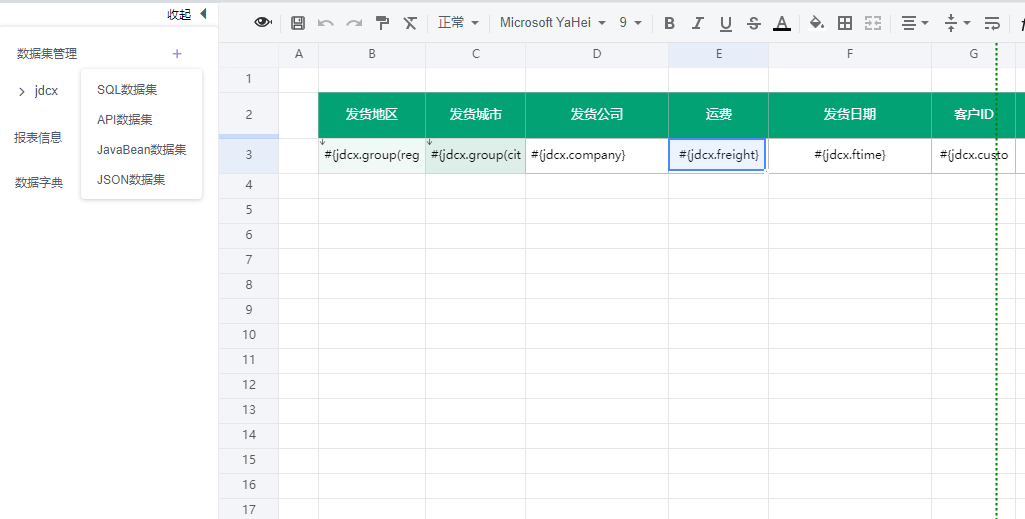Image resolution: width=1025 pixels, height=519 pixels.
Task: Select column F header
Action: coord(850,54)
